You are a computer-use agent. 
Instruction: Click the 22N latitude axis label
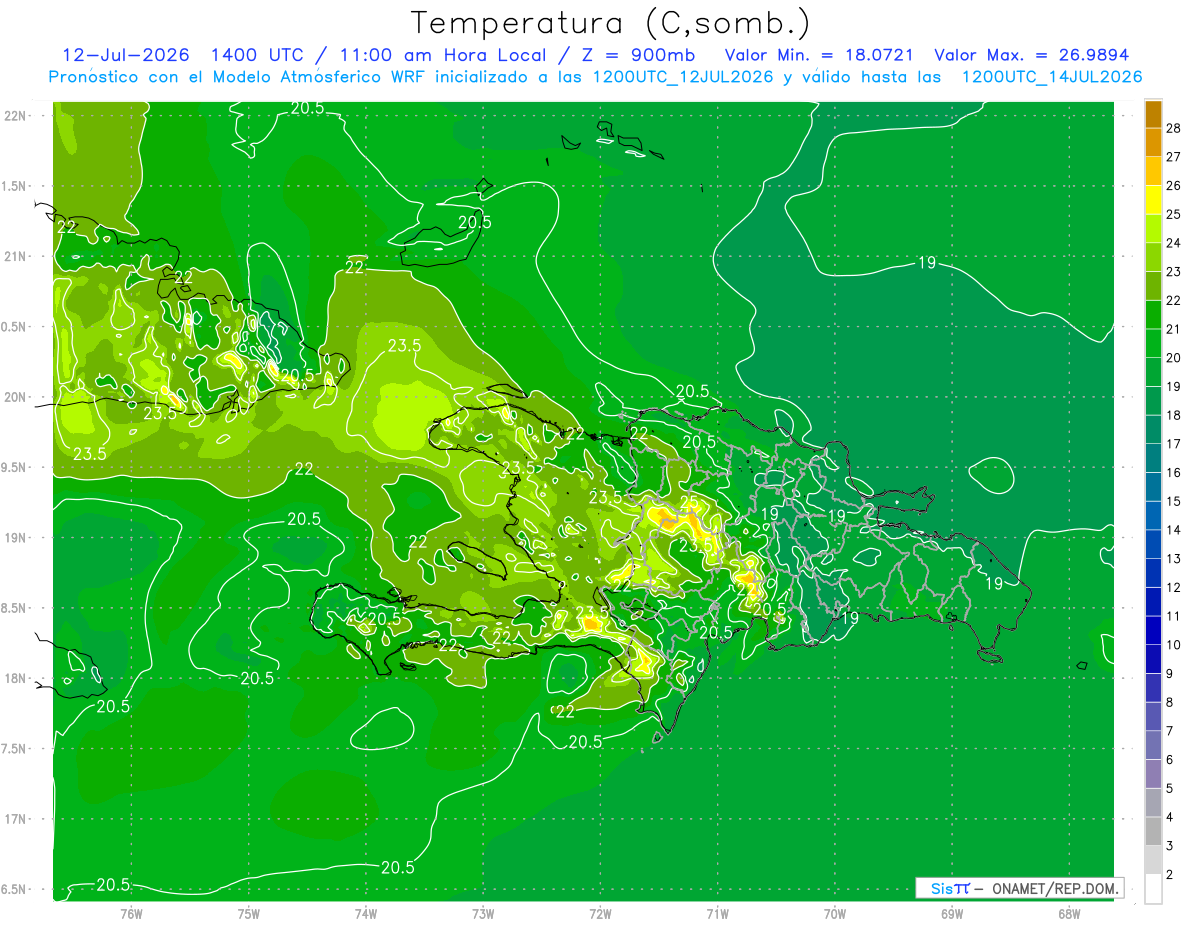18,115
